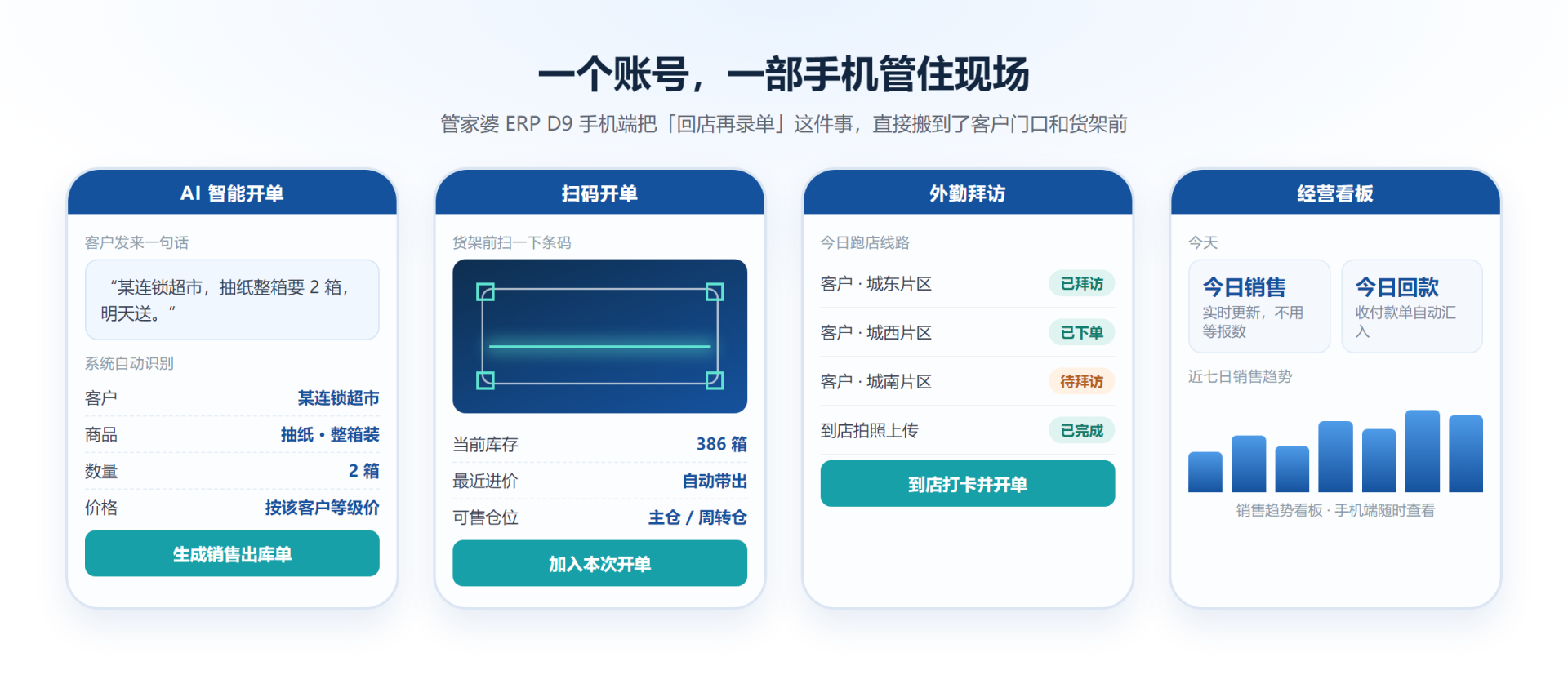Click the 已完成 status badge
The image size is (1568, 679).
pyautogui.click(x=1081, y=430)
